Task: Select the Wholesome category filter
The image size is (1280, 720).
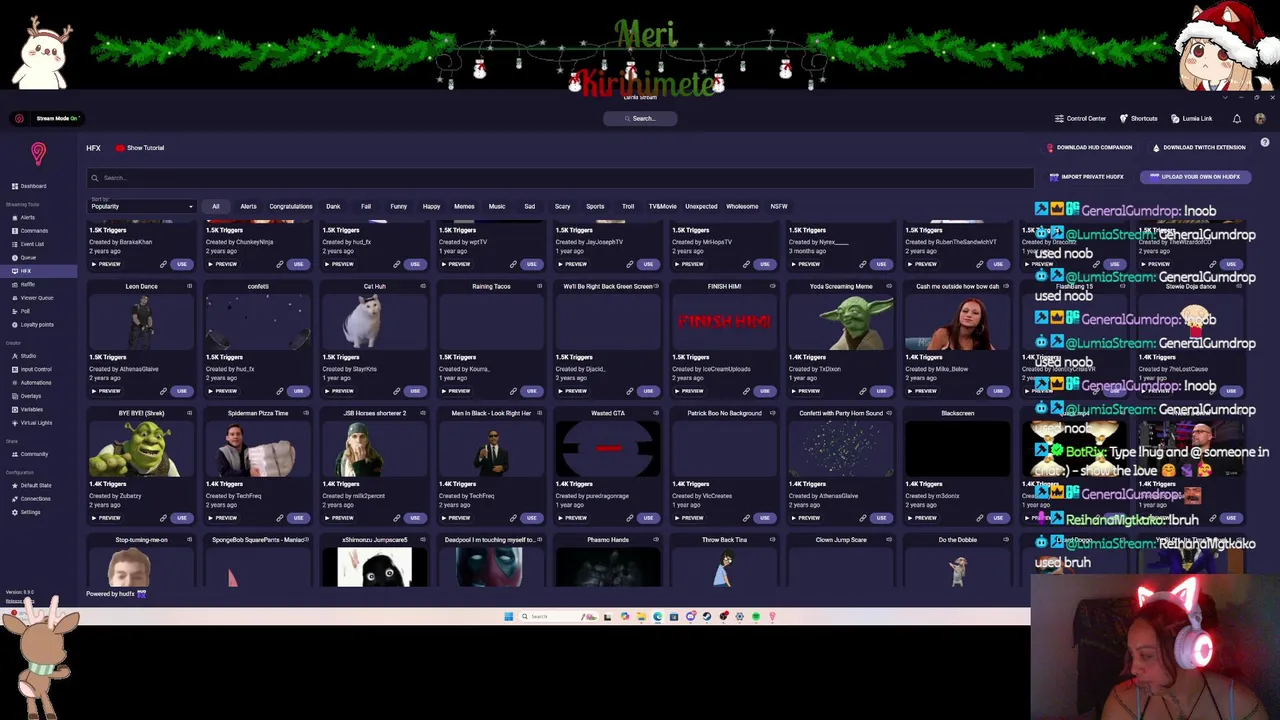Action: click(x=742, y=206)
